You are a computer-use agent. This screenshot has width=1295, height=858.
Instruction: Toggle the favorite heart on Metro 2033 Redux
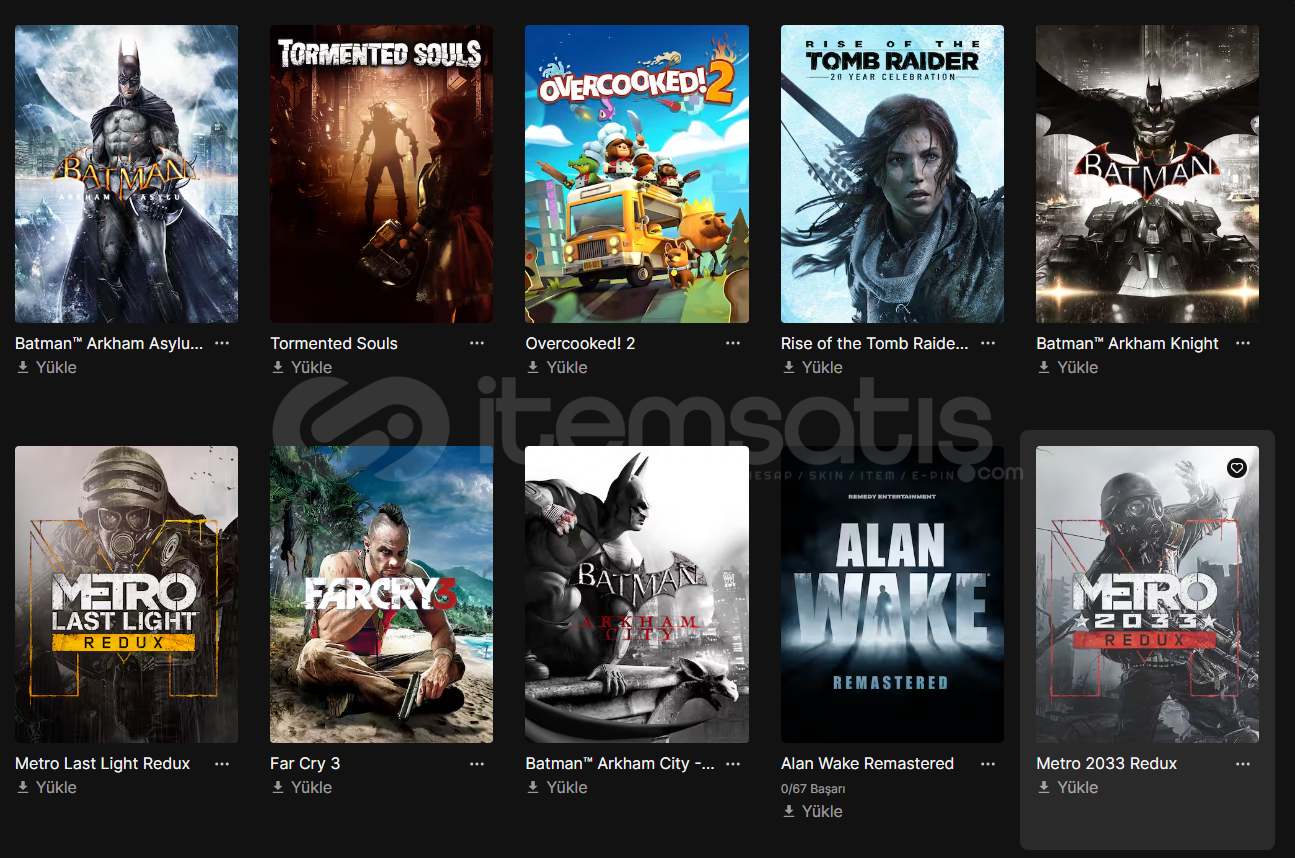tap(1237, 468)
